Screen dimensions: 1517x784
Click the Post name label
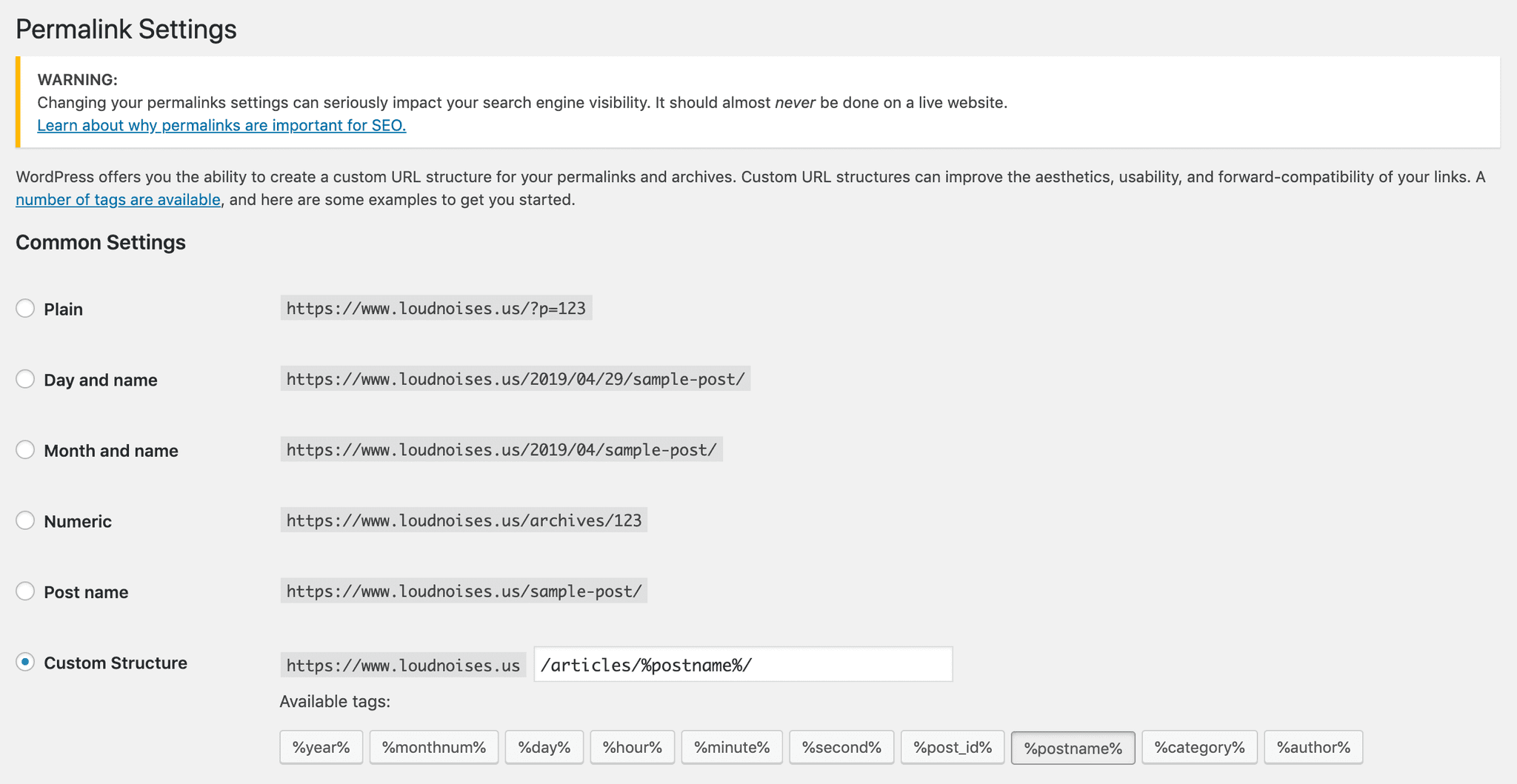tap(86, 592)
